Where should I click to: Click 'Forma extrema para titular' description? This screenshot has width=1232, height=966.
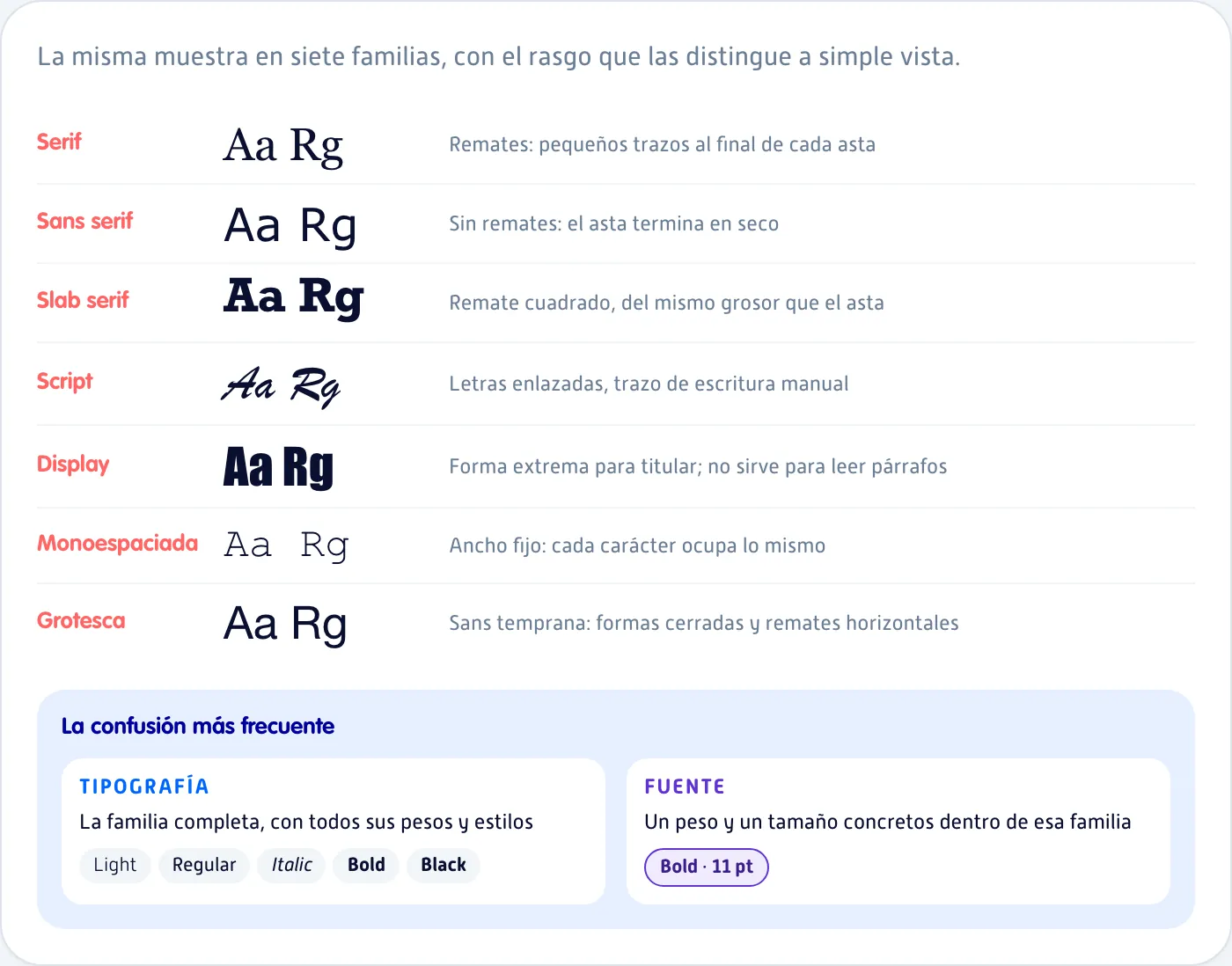pos(699,466)
